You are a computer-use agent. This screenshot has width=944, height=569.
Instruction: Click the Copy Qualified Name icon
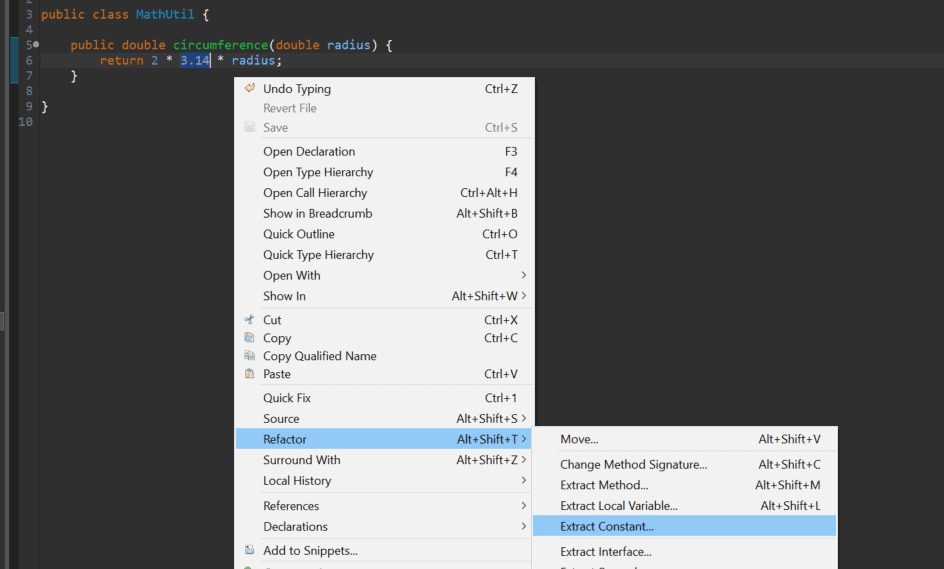click(x=249, y=356)
